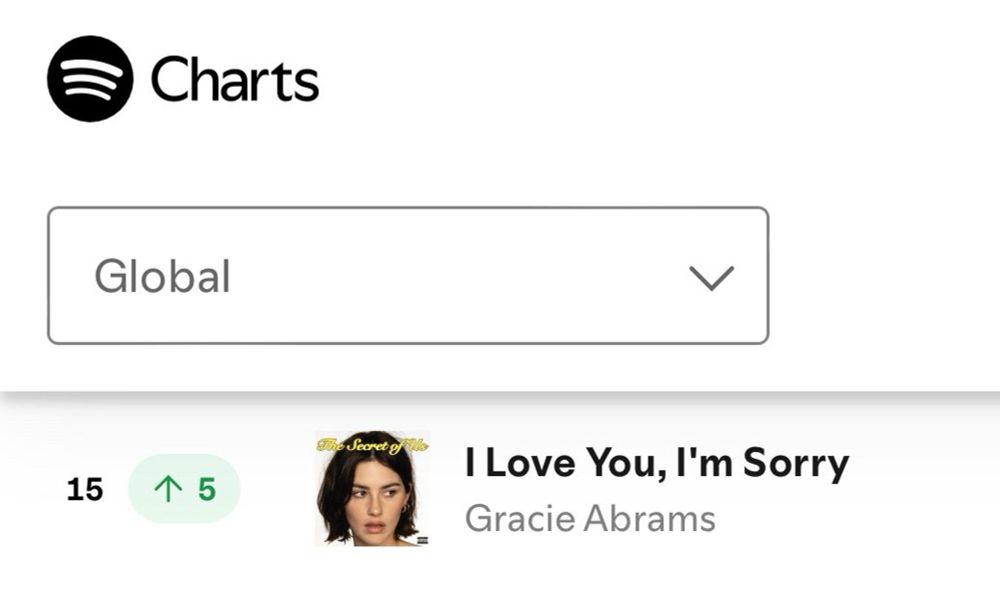Open the Global region dropdown

[x=408, y=276]
